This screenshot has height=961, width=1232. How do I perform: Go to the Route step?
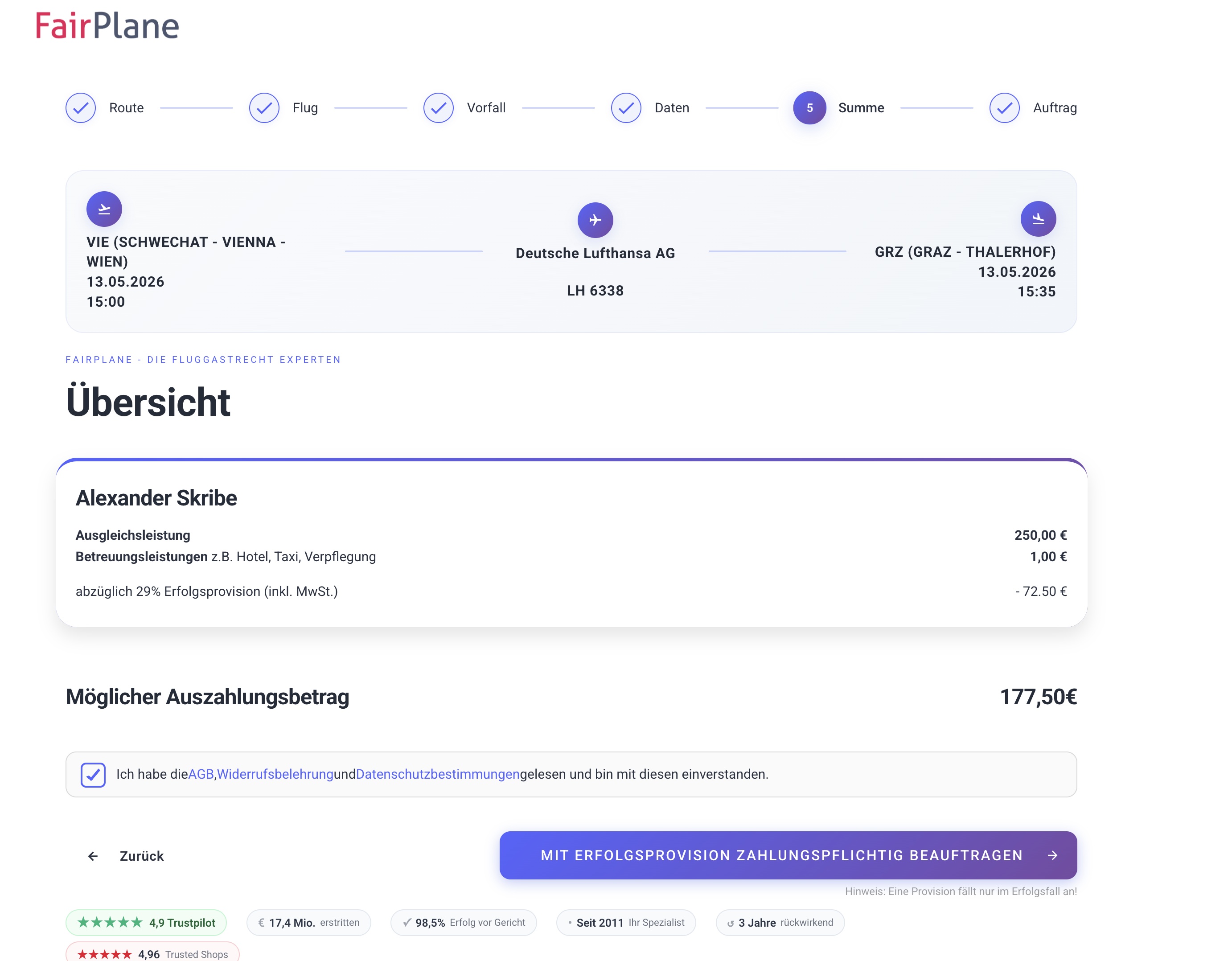pos(126,108)
